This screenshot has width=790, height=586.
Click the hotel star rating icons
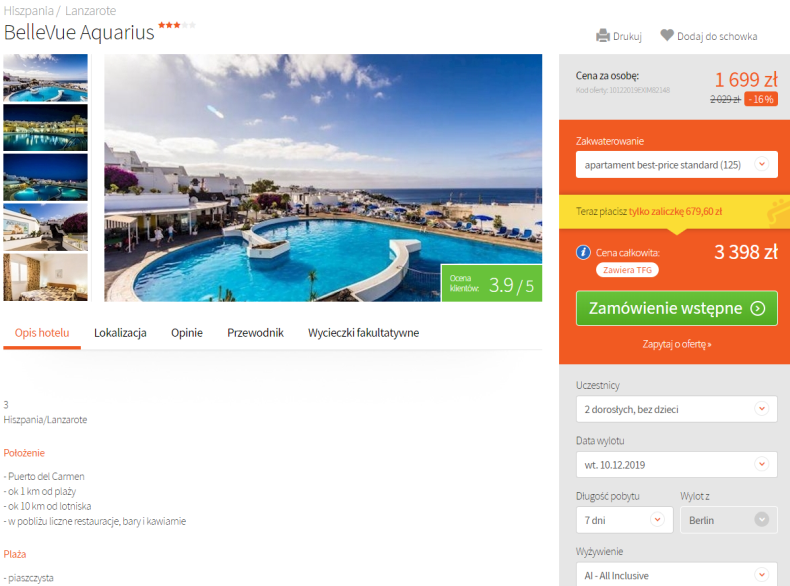[177, 25]
